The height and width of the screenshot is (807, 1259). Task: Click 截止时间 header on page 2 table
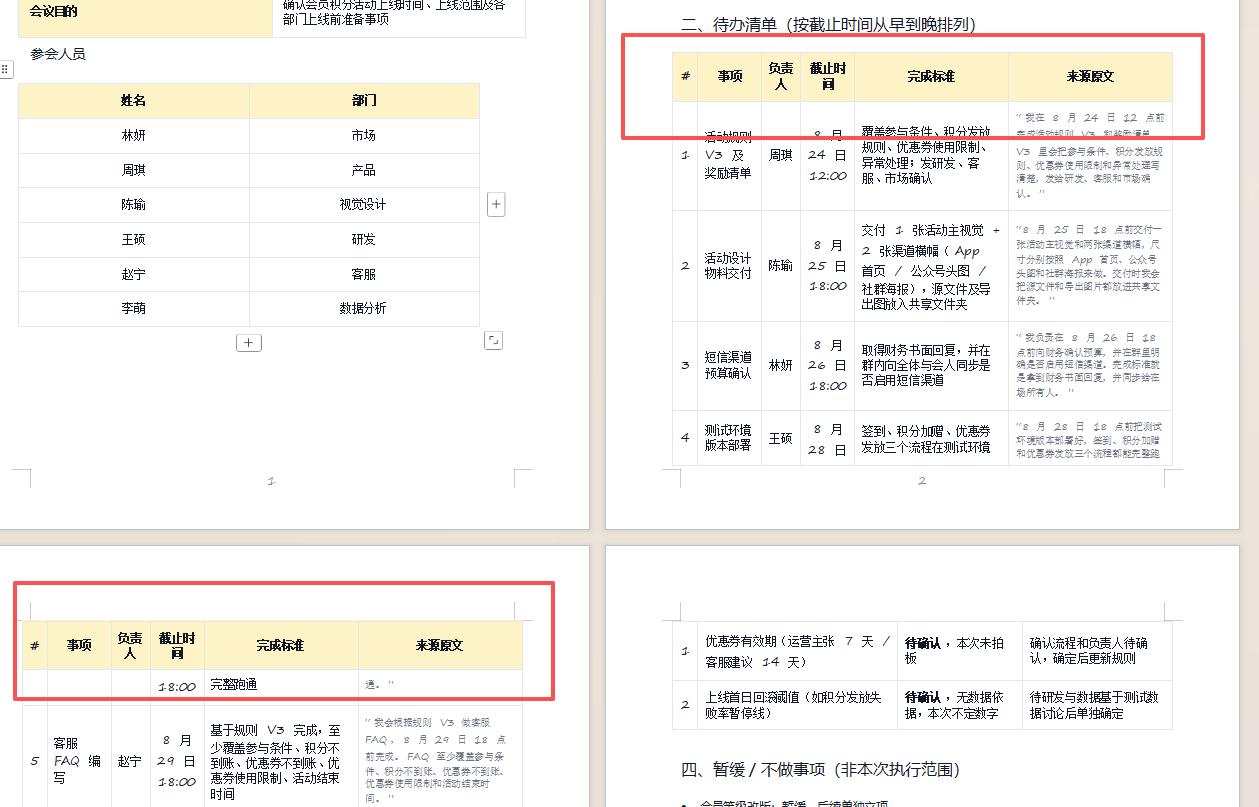click(x=828, y=76)
